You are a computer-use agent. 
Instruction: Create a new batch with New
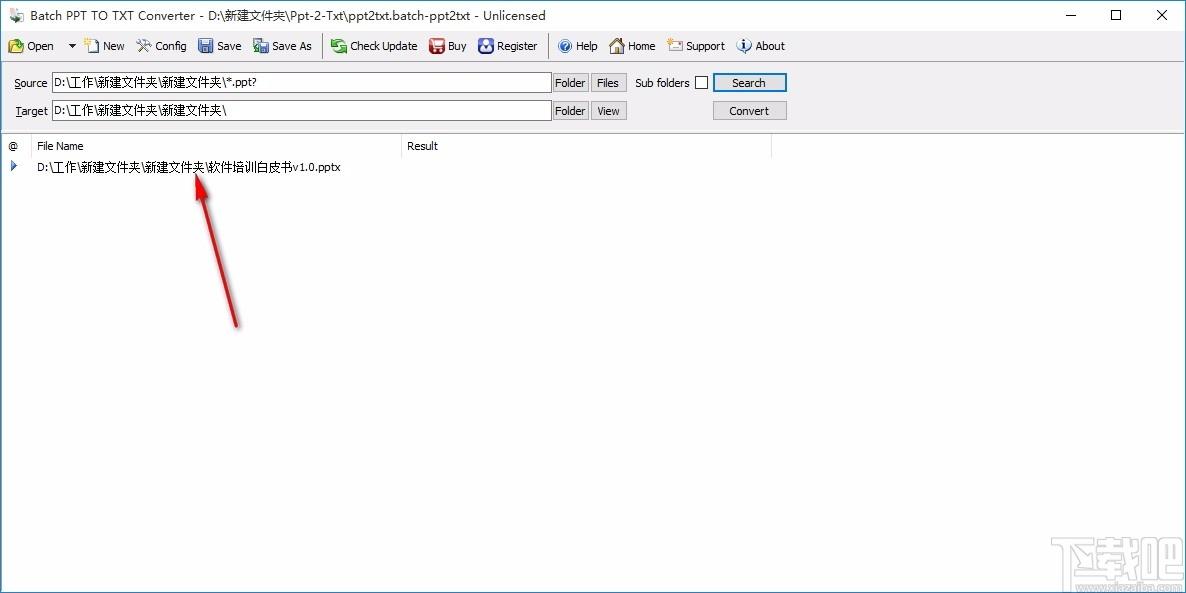[104, 46]
